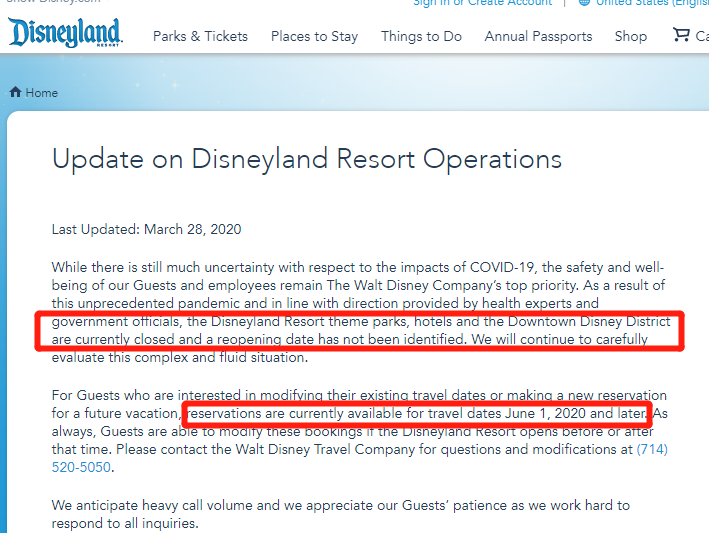Open the Parks & Tickets menu

(200, 36)
